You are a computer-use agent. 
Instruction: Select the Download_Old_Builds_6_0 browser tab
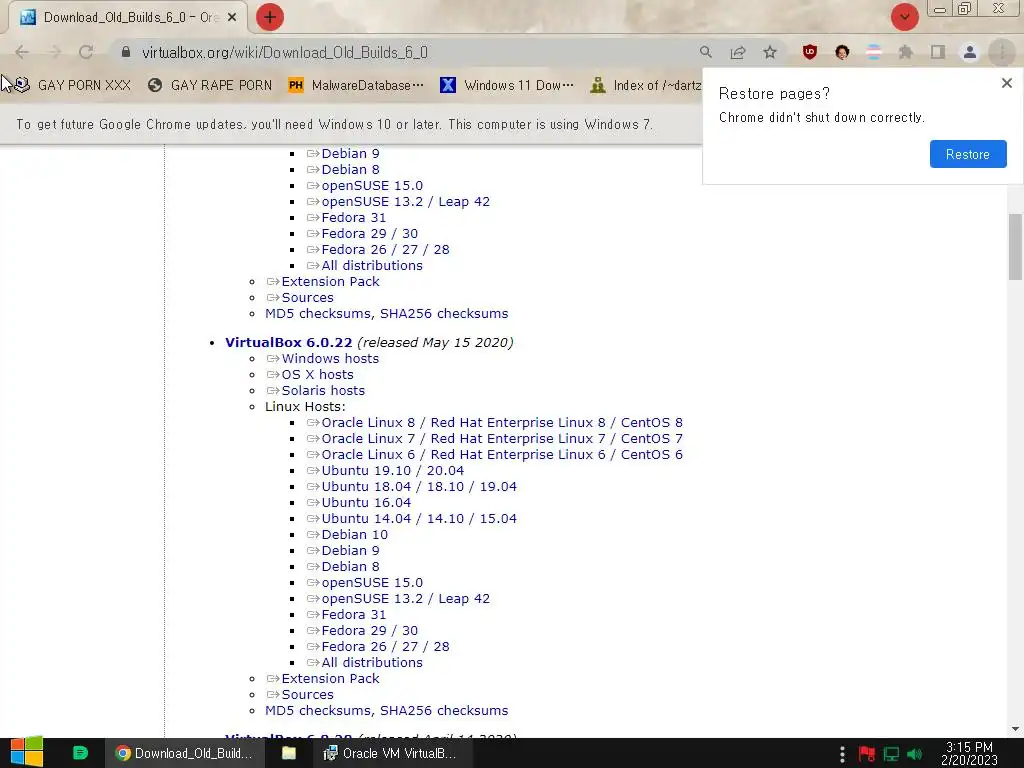(x=127, y=18)
